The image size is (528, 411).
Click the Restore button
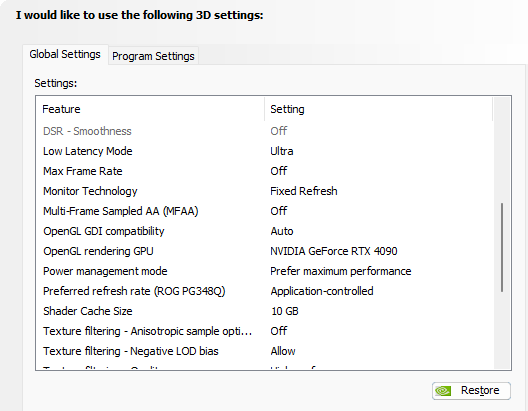pyautogui.click(x=471, y=391)
